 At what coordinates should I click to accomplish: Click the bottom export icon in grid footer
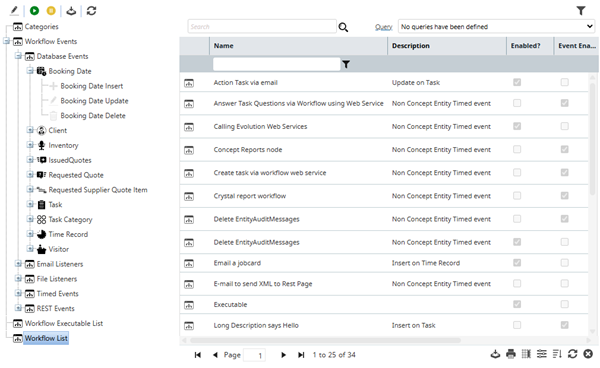[495, 354]
